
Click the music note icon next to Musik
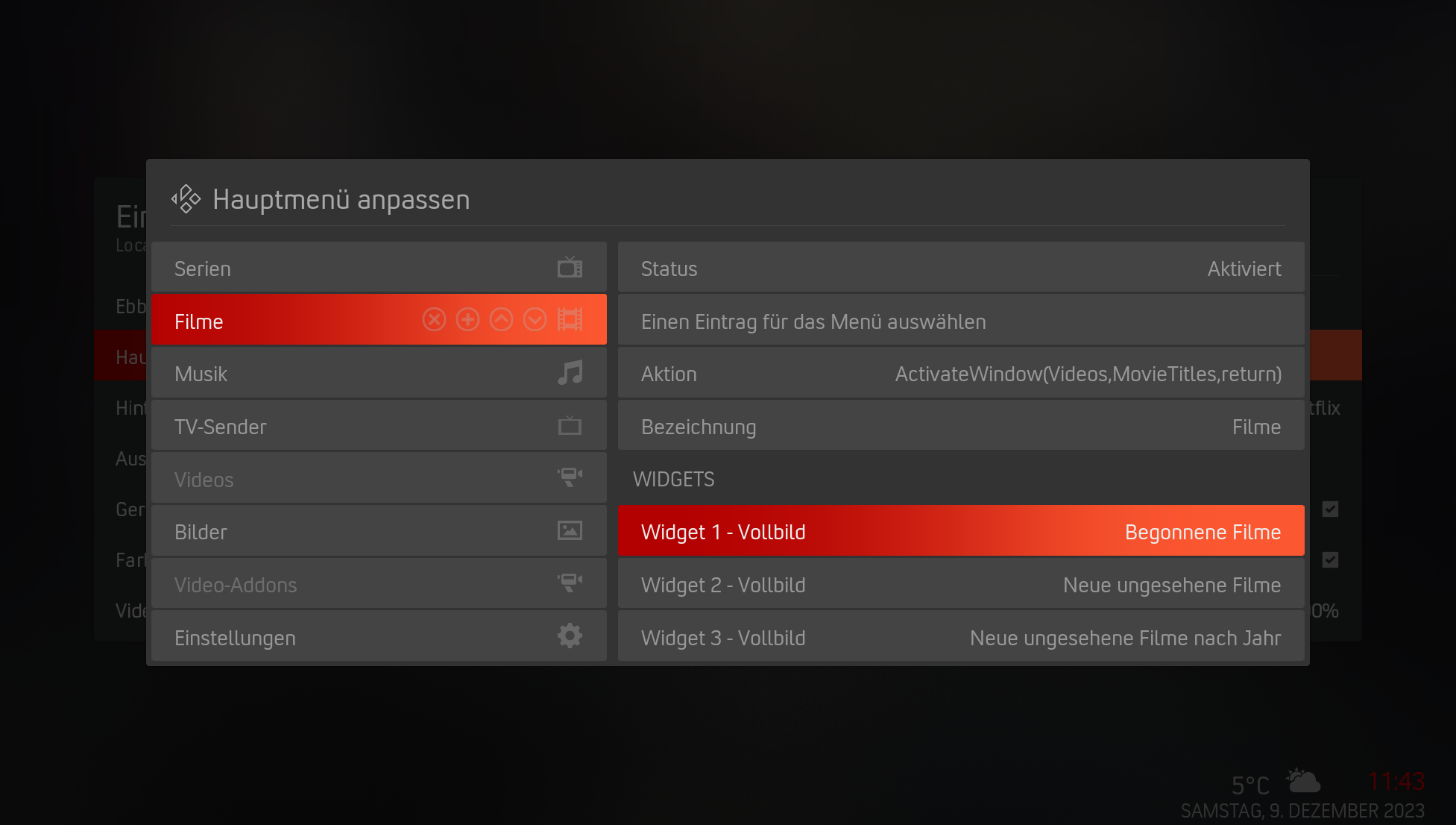[570, 372]
